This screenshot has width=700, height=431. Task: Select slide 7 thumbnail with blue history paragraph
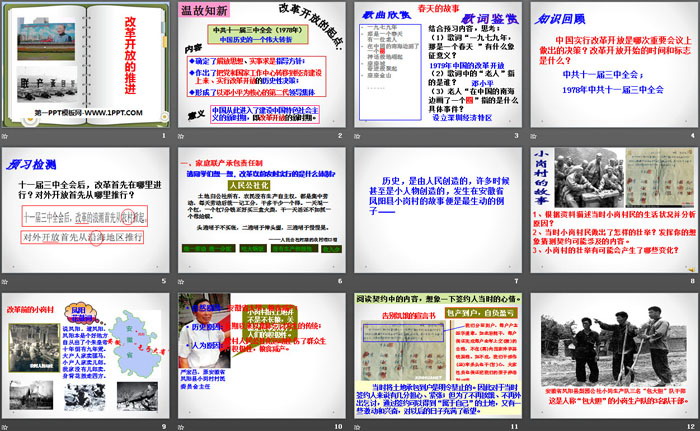(438, 210)
